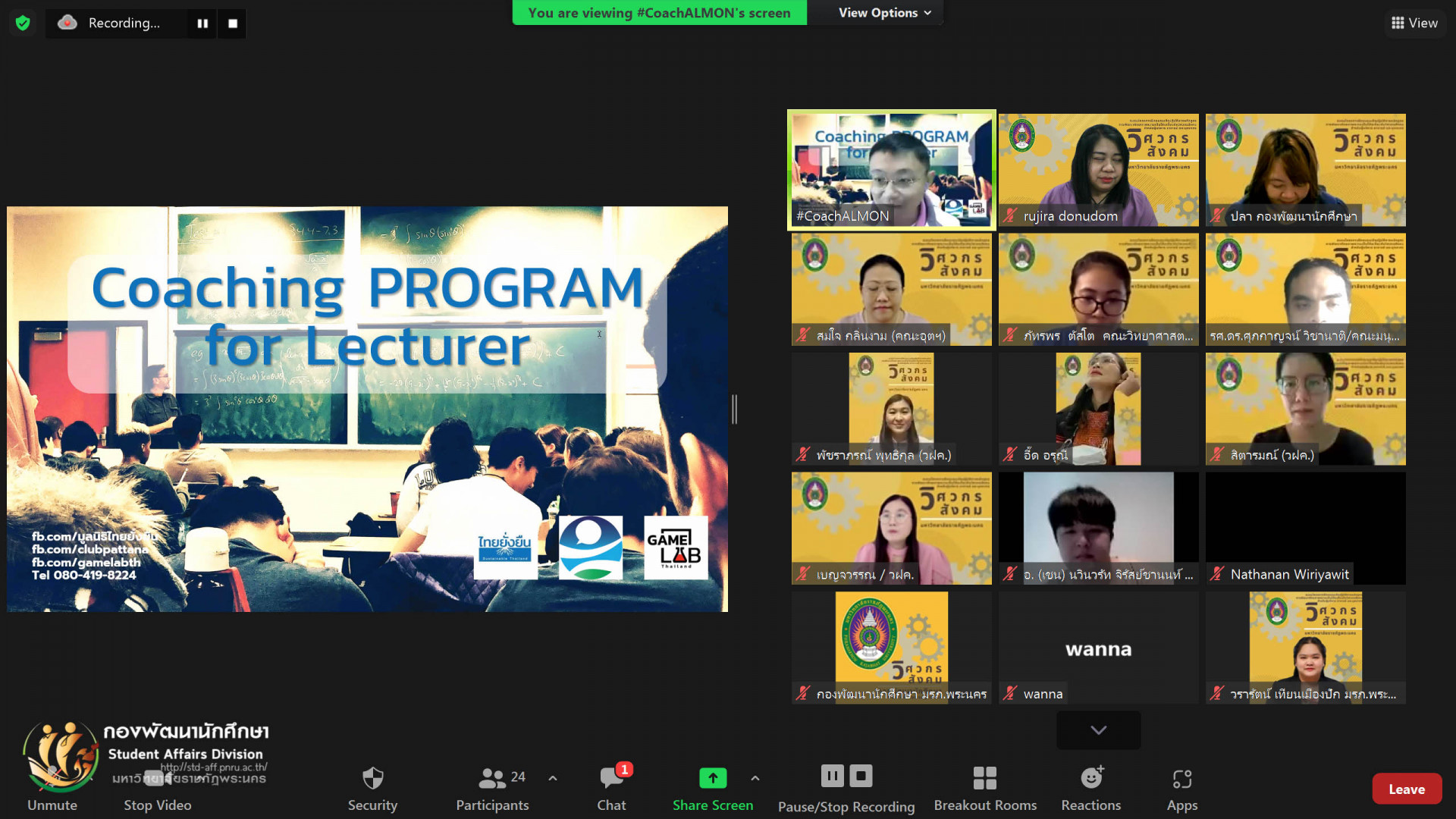Click the green Share Screen icon
Screen dimensions: 1456x819
(x=712, y=778)
